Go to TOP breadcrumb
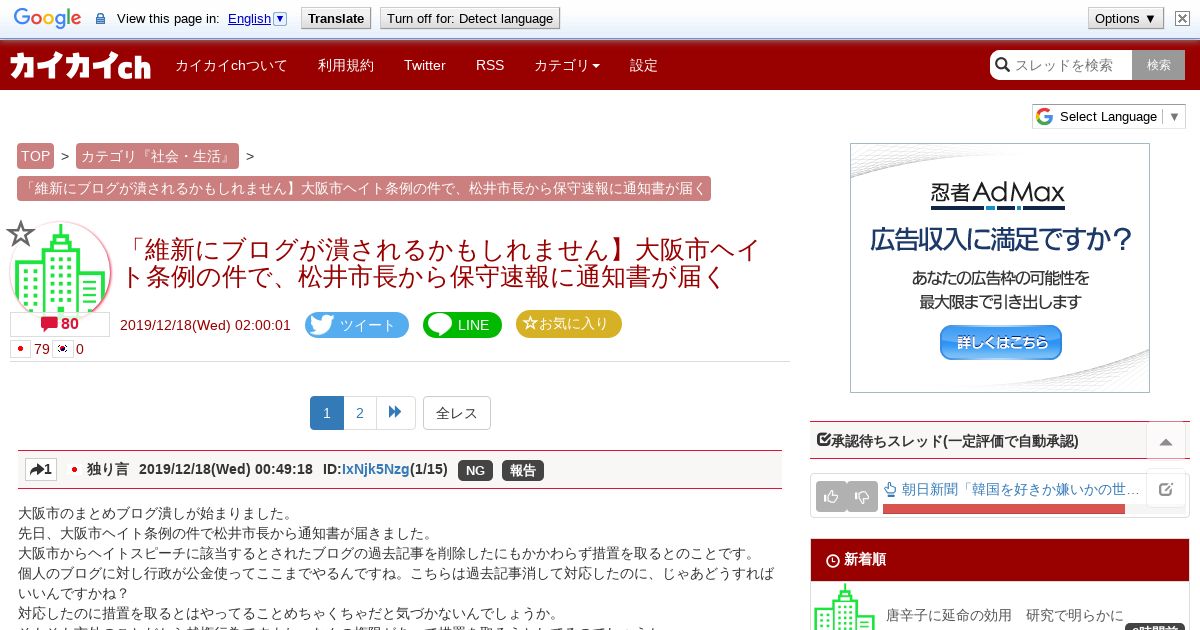The height and width of the screenshot is (630, 1200). pyautogui.click(x=35, y=156)
